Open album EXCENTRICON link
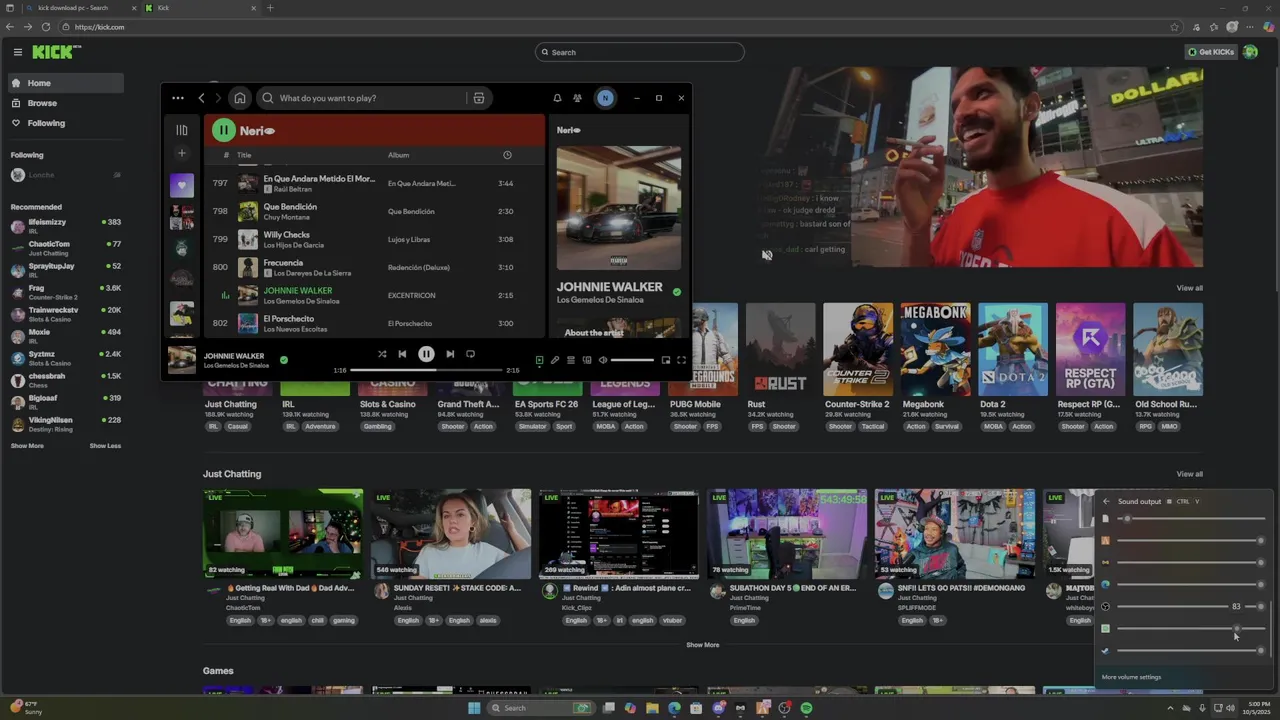 411,296
